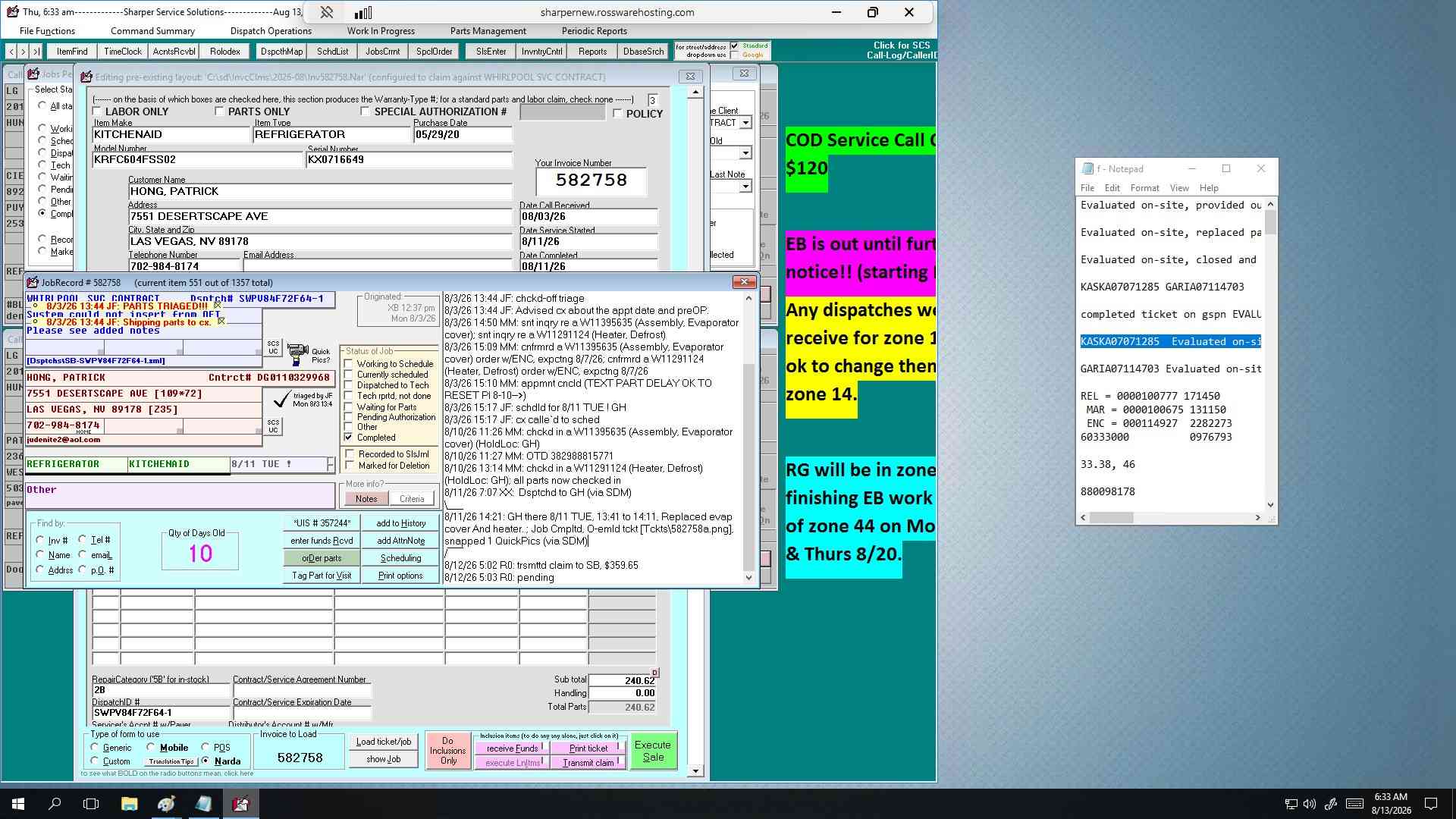Open the Dispatch Operations menu
The height and width of the screenshot is (819, 1456).
point(271,31)
